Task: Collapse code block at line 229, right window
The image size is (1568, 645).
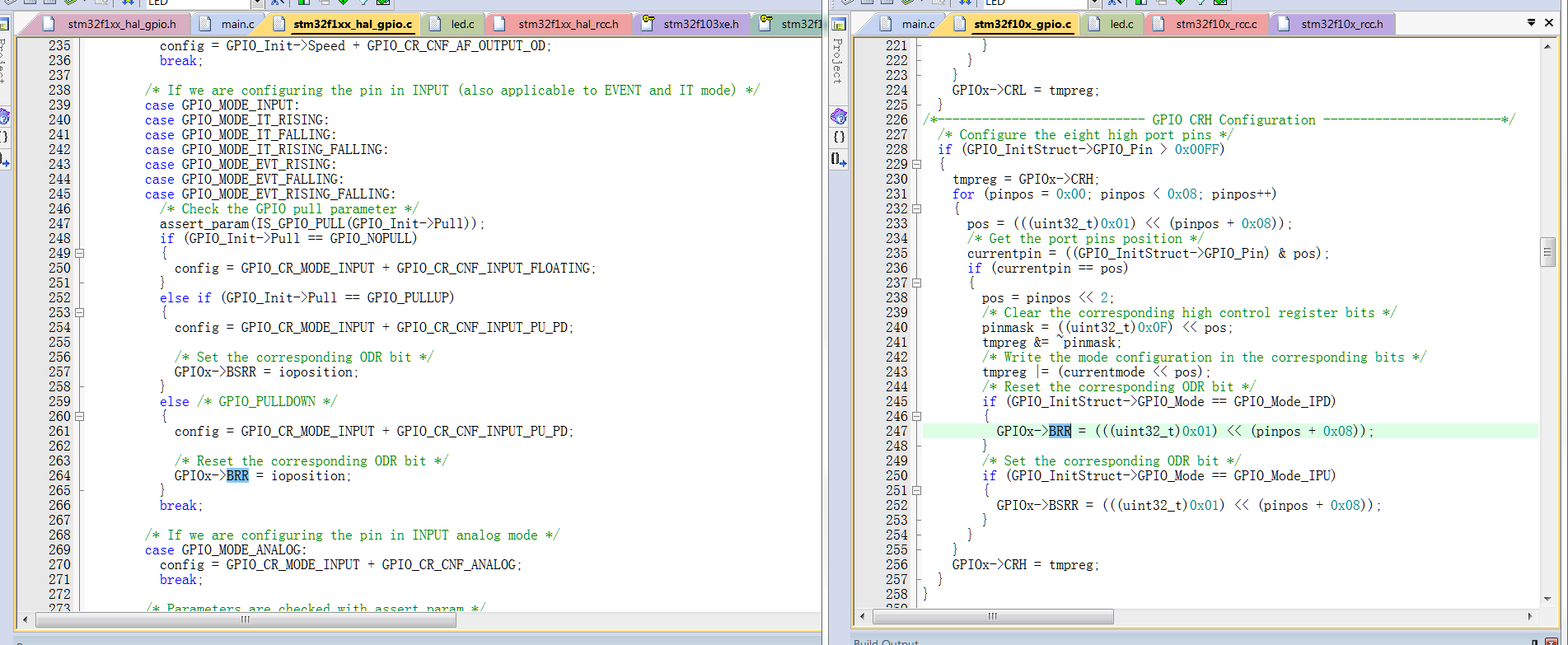Action: click(x=916, y=165)
